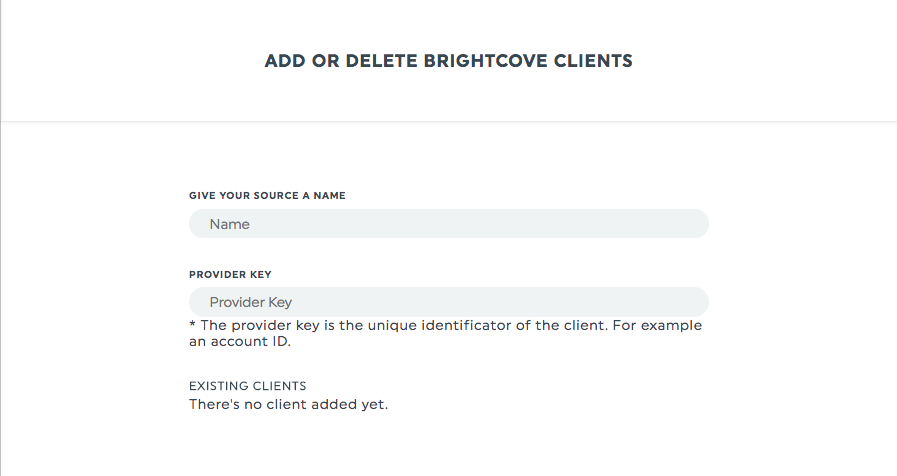Click the 'Provider Key' label above field
This screenshot has width=897, height=476.
[230, 275]
